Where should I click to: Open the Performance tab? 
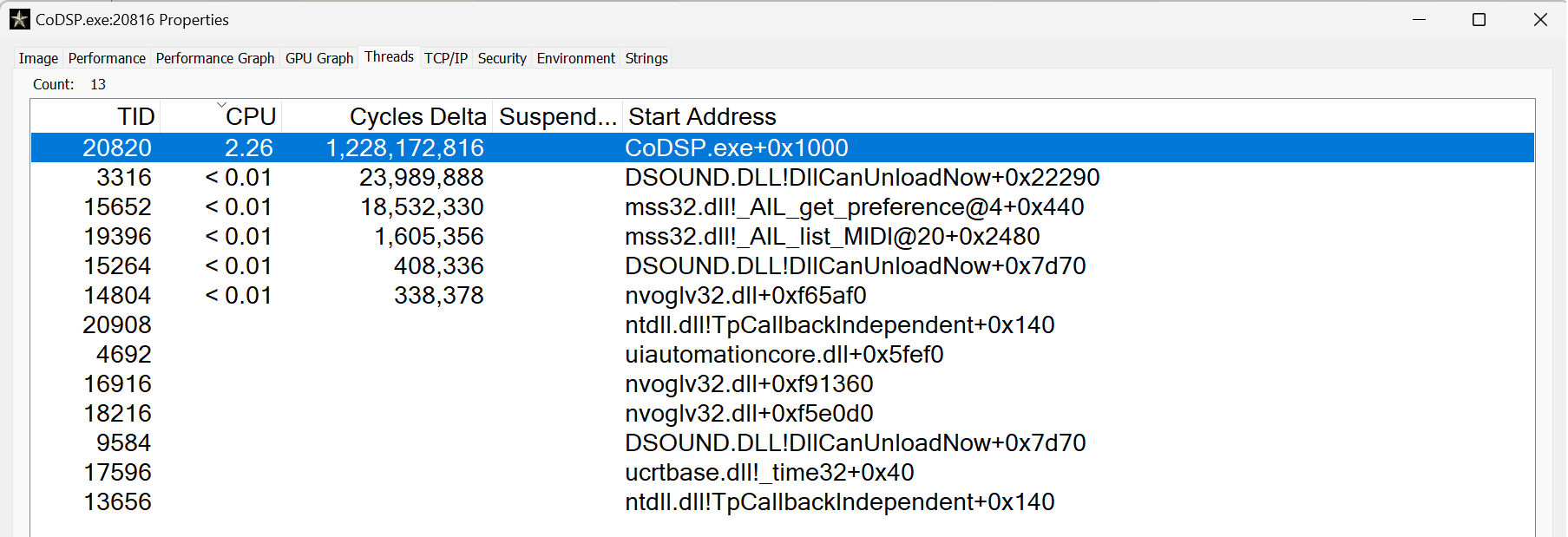pos(107,58)
